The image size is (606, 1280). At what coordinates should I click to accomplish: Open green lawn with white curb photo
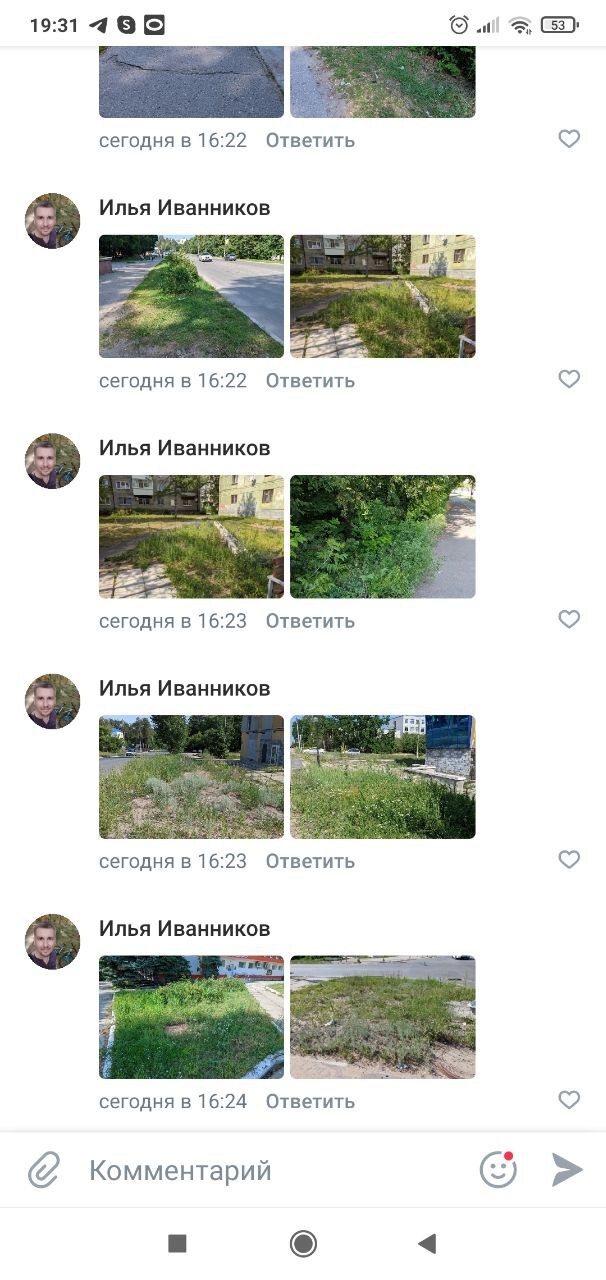(191, 1017)
